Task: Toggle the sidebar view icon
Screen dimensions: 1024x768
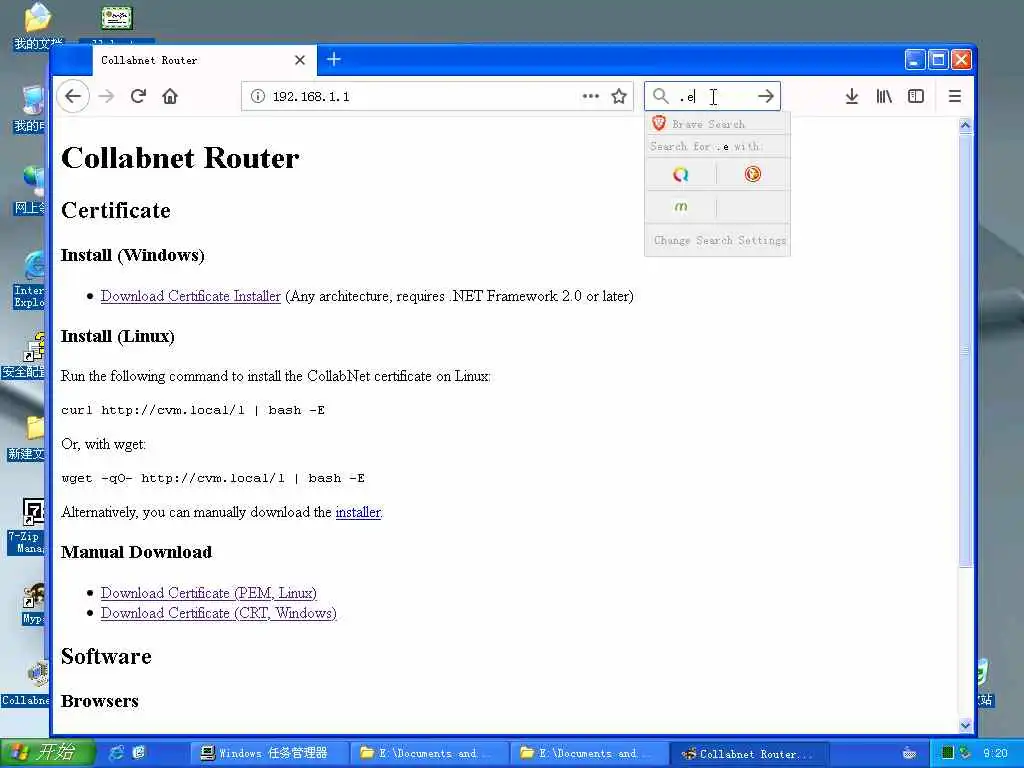Action: (x=916, y=97)
